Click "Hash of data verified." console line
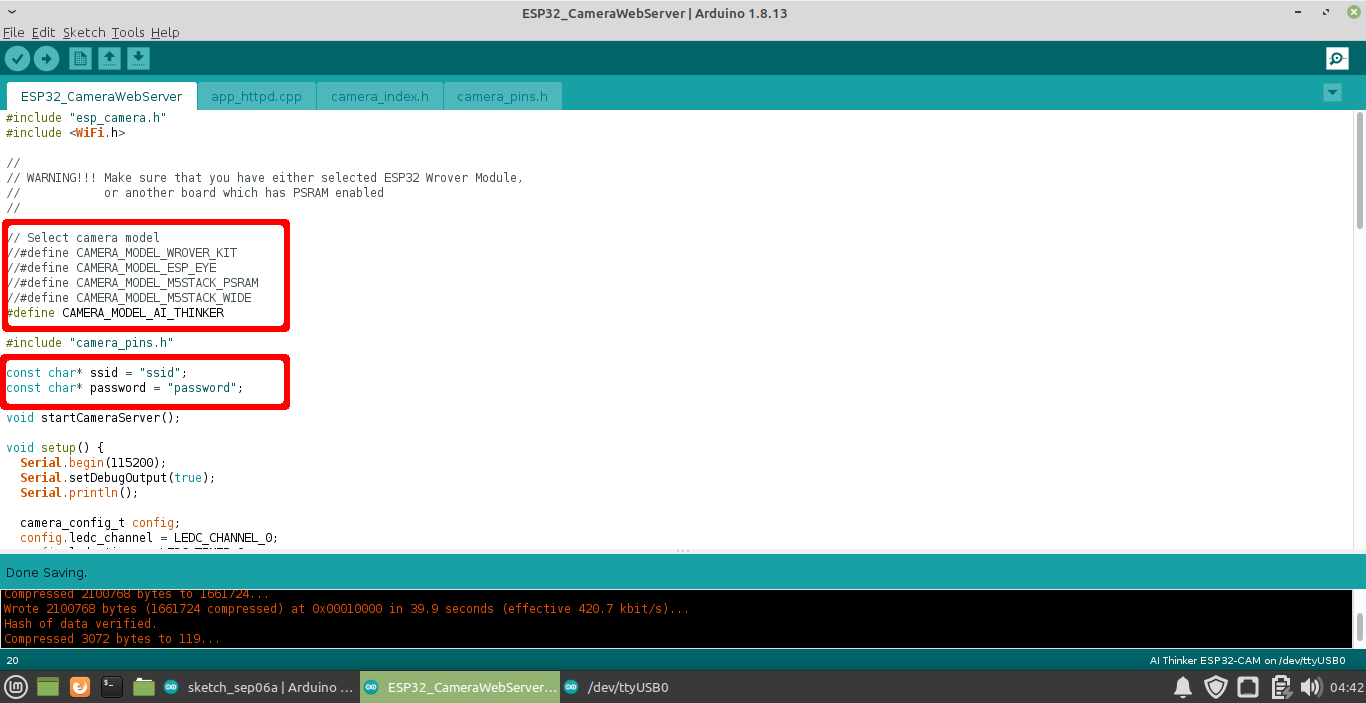 click(81, 624)
